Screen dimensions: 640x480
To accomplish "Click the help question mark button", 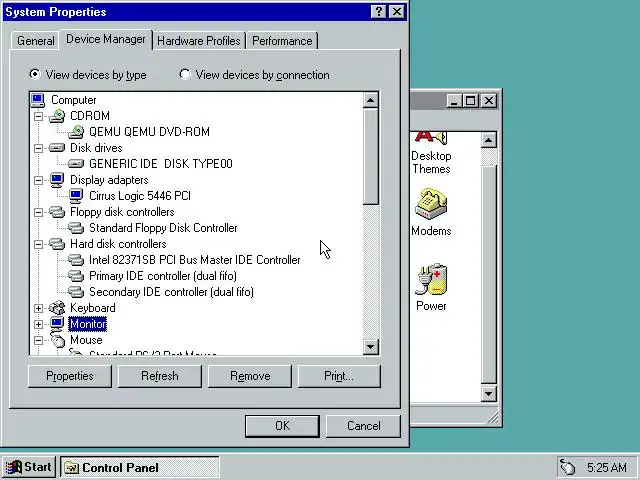I will 378,12.
